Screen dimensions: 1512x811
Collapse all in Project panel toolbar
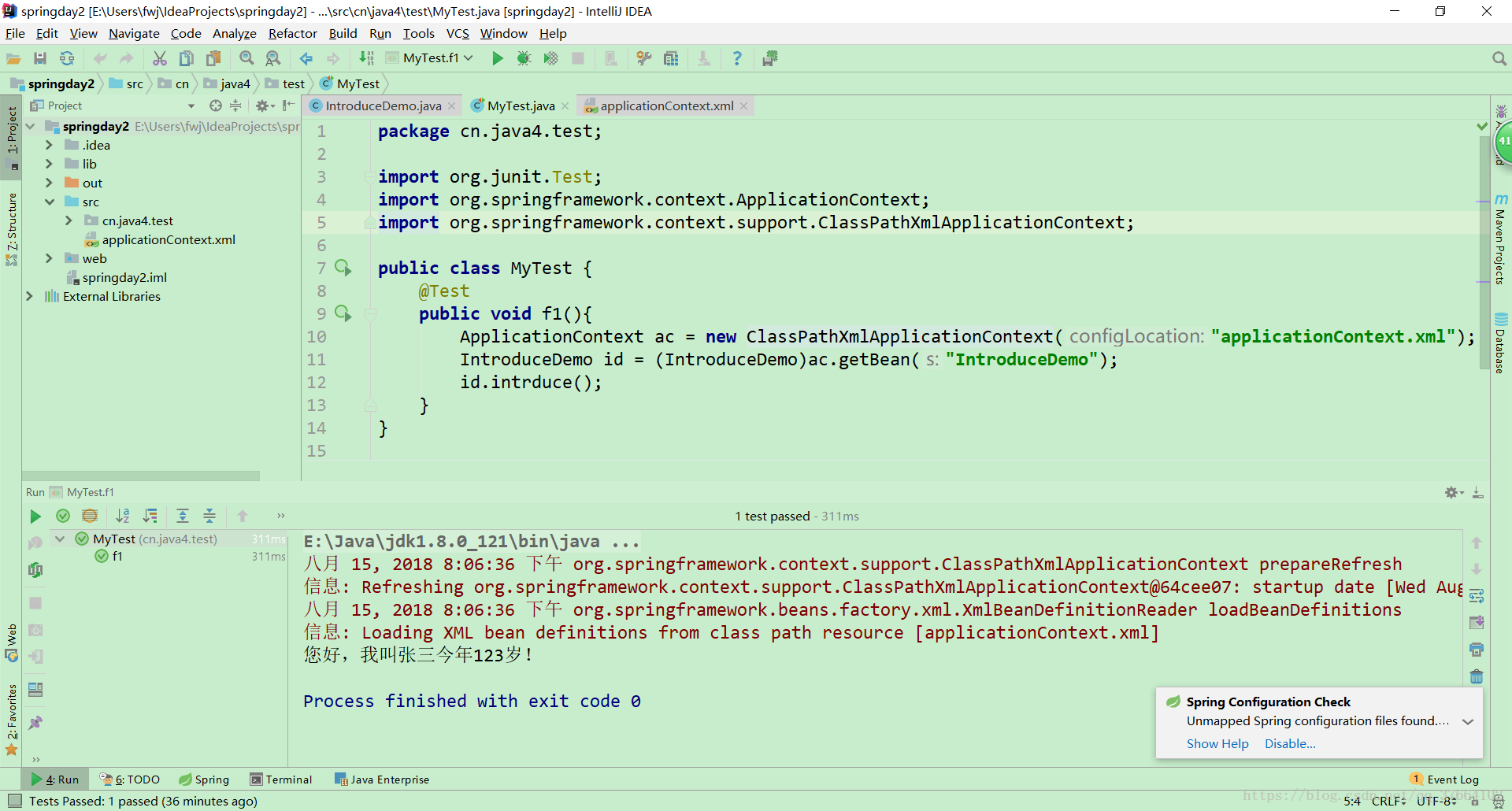tap(235, 106)
